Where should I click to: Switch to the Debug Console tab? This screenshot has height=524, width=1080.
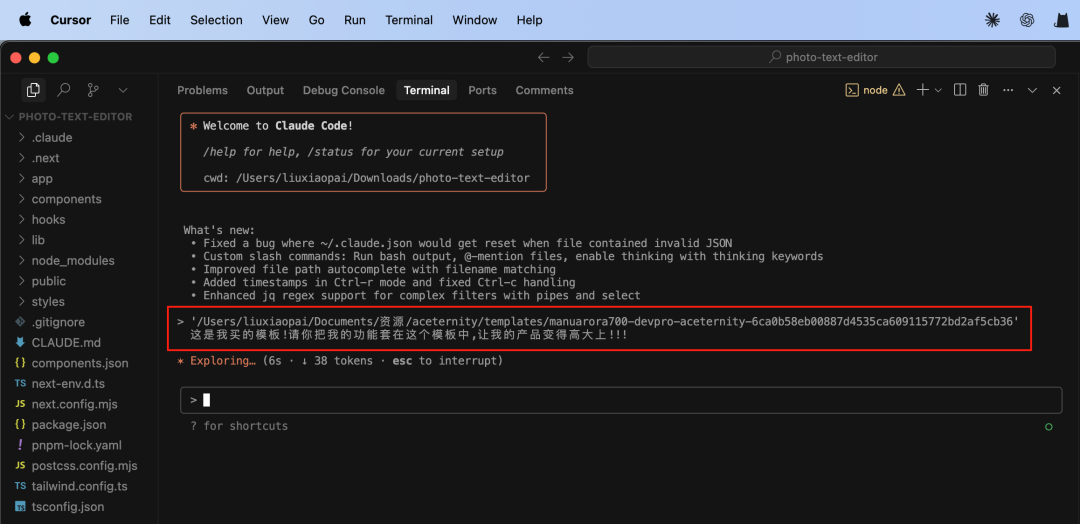coord(344,90)
